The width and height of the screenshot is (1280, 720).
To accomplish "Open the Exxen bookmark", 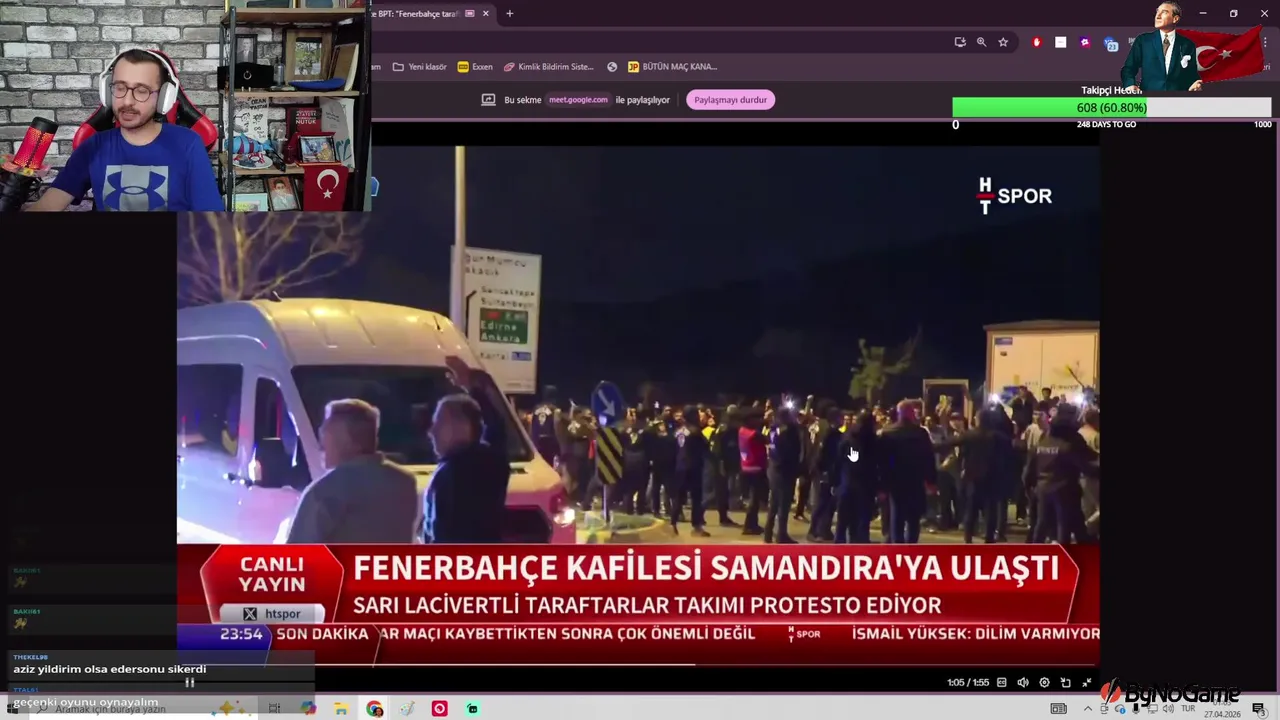I will coord(475,67).
